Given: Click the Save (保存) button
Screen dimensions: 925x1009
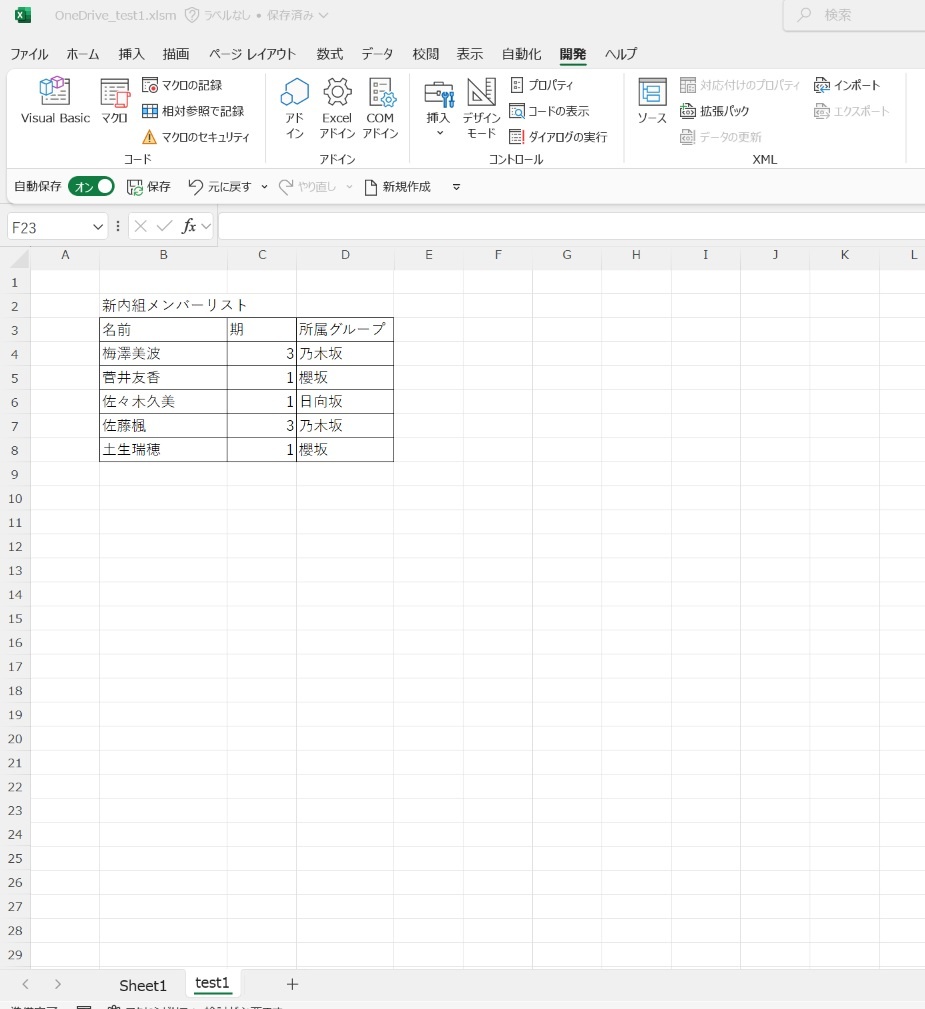Looking at the screenshot, I should 149,187.
